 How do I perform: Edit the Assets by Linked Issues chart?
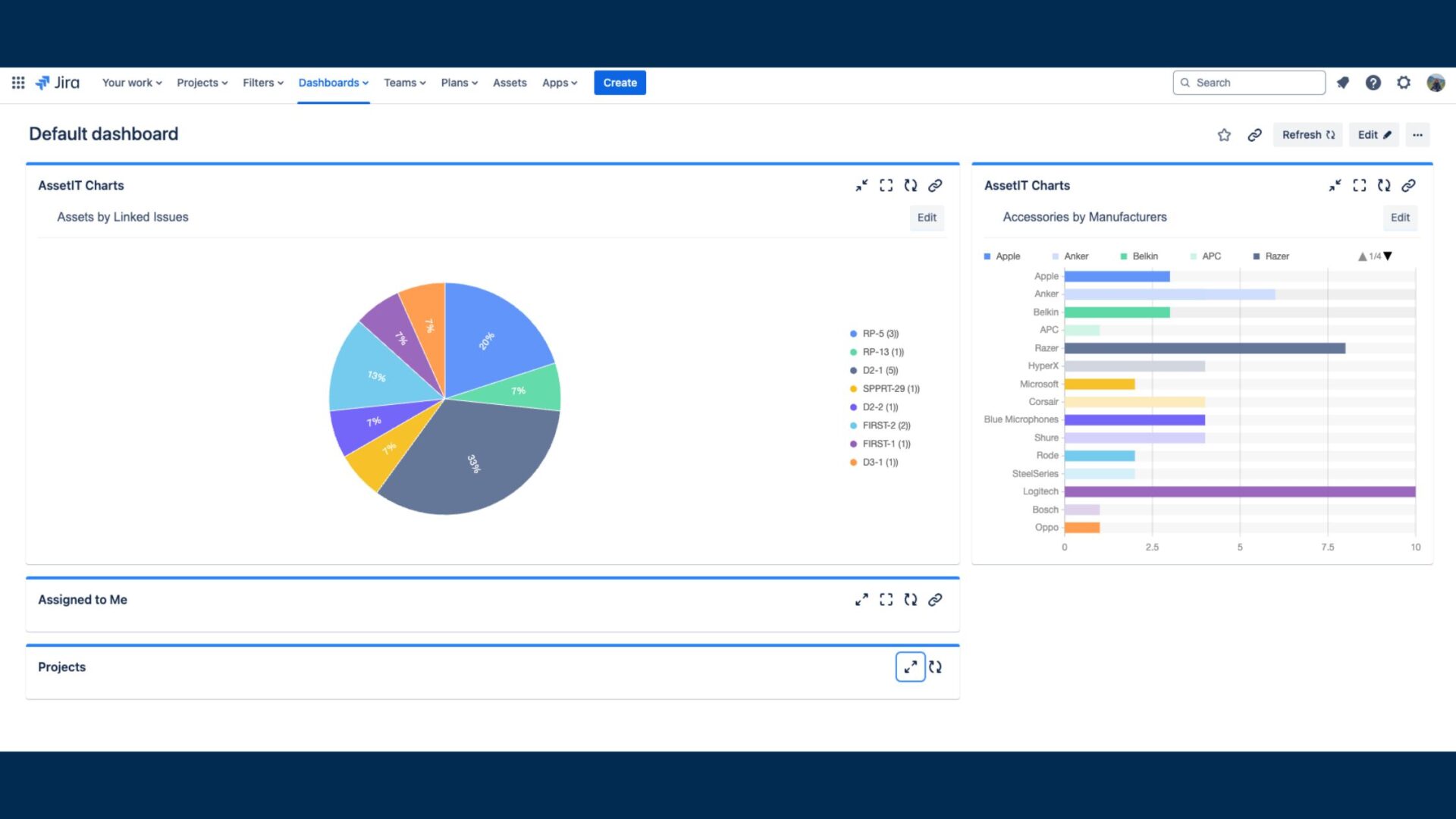pyautogui.click(x=927, y=218)
